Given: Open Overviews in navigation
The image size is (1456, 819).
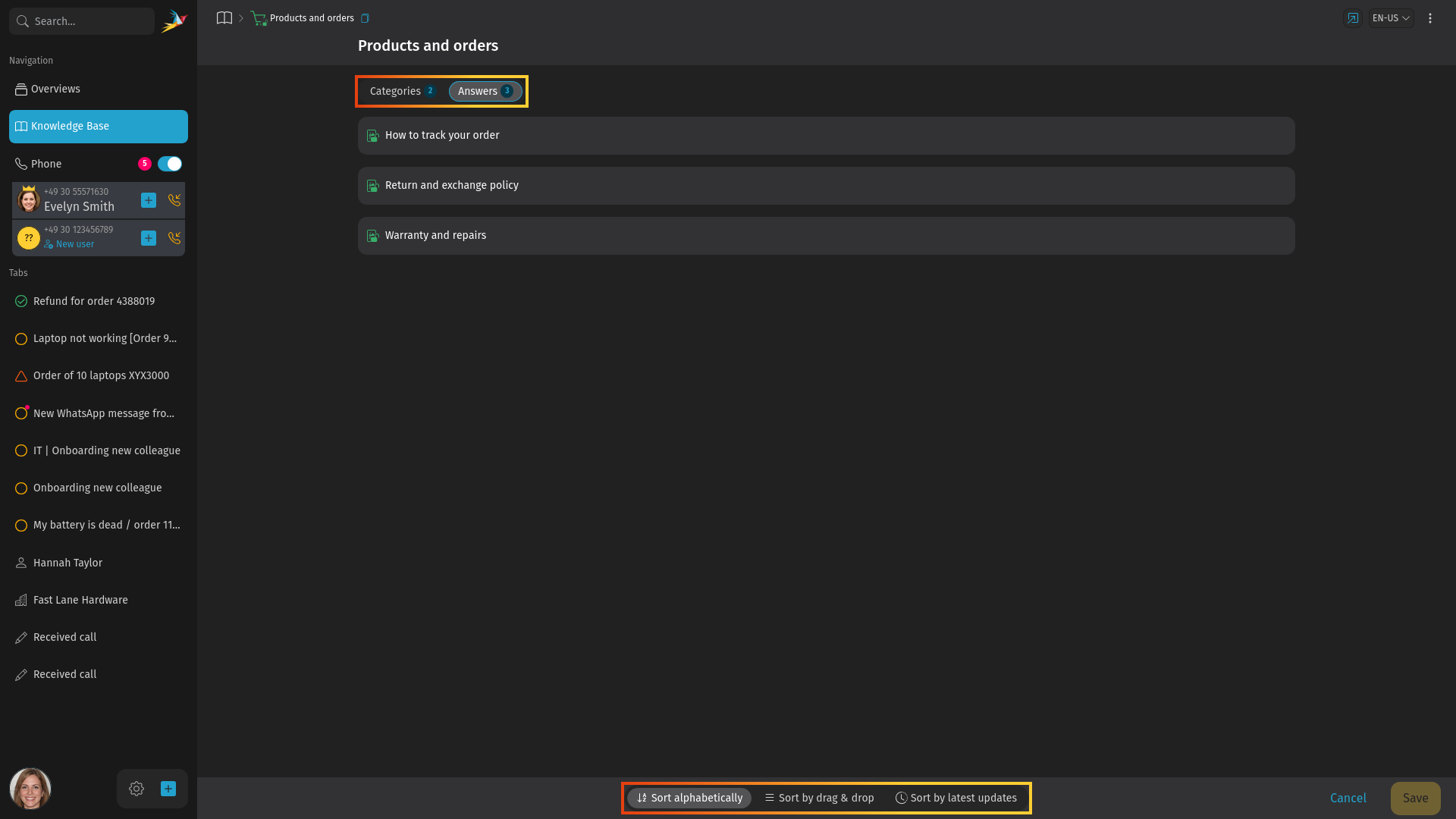Looking at the screenshot, I should (99, 89).
